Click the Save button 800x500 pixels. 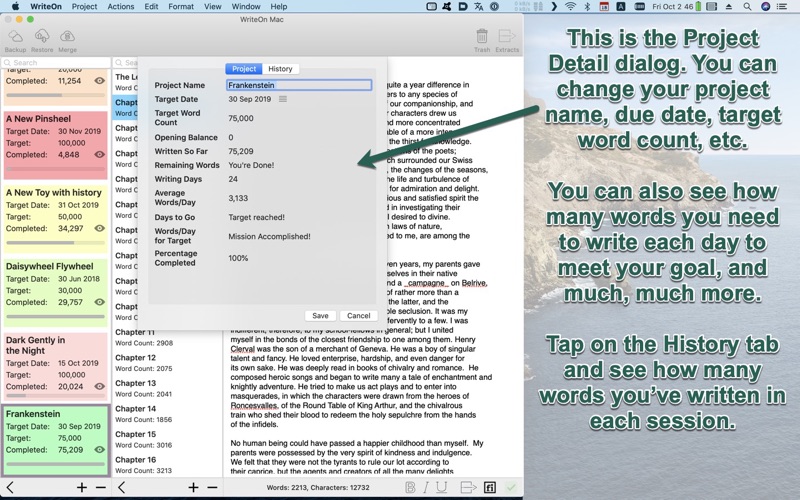[x=320, y=315]
